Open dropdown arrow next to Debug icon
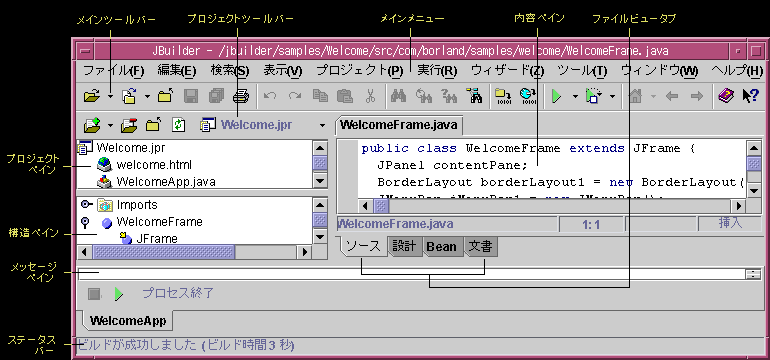This screenshot has height=360, width=770. (612, 97)
